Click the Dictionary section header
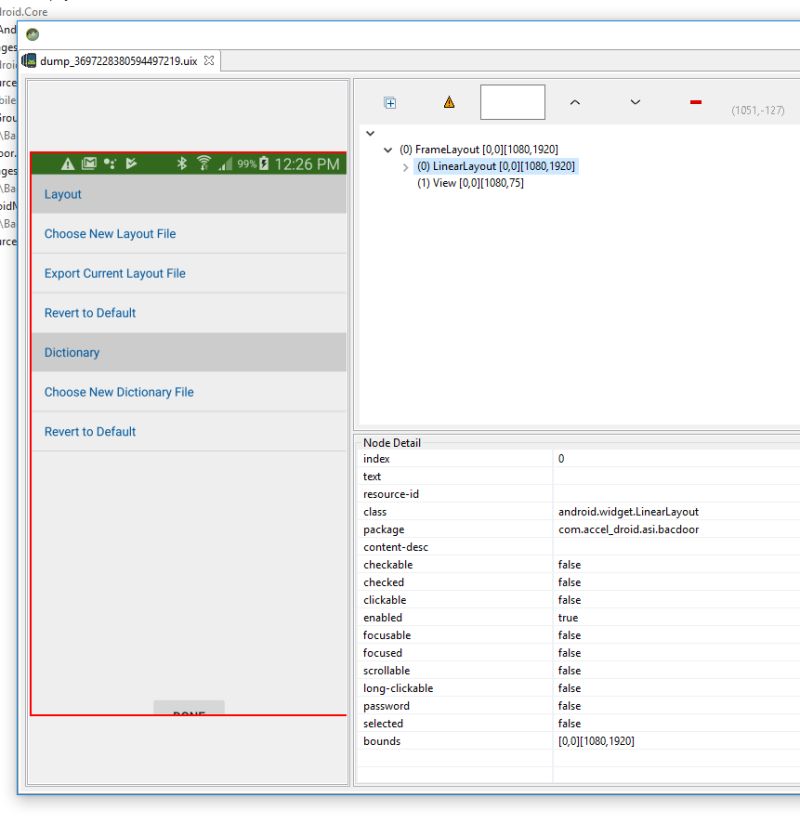The height and width of the screenshot is (823, 800). click(x=189, y=352)
